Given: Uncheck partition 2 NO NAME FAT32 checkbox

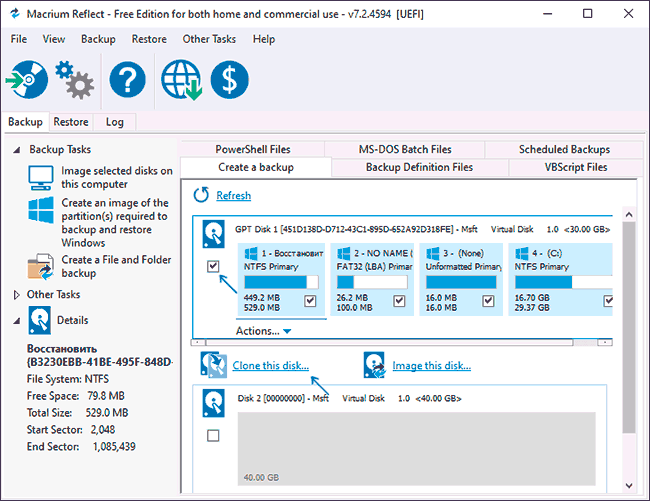Looking at the screenshot, I should coord(399,301).
